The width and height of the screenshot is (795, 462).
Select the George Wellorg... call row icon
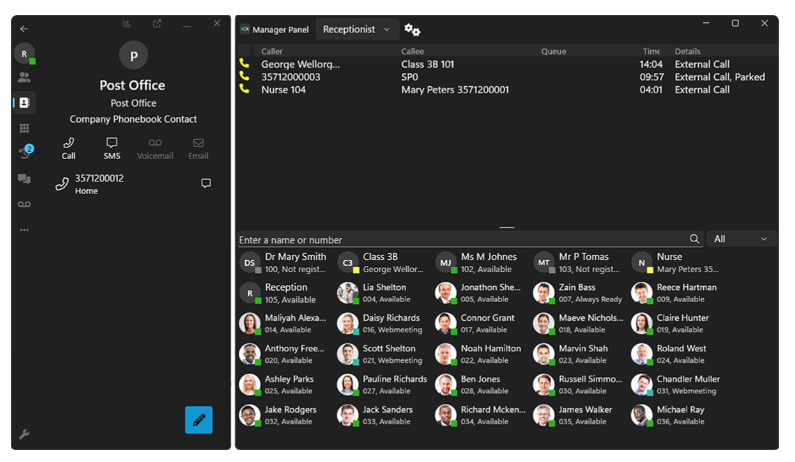[x=244, y=63]
